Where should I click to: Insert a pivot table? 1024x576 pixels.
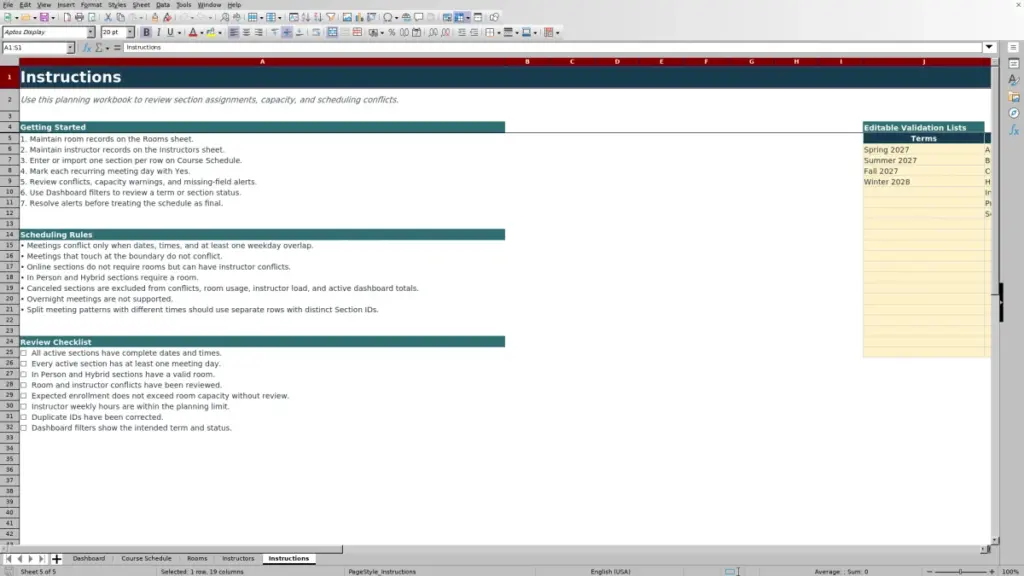372,18
